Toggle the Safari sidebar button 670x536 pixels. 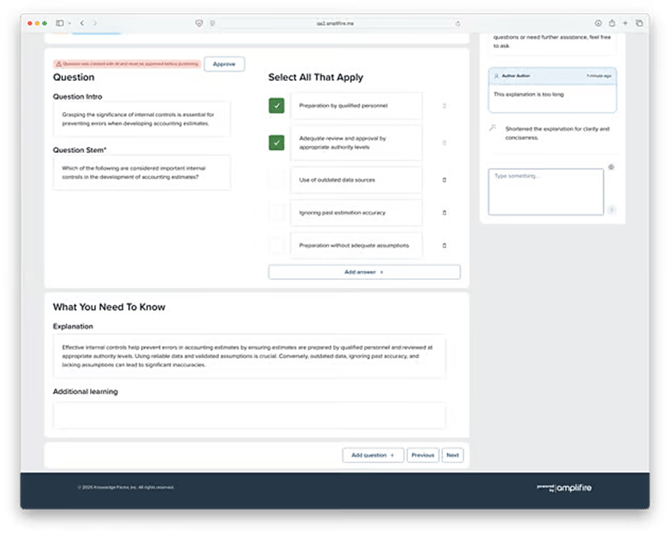click(x=60, y=23)
